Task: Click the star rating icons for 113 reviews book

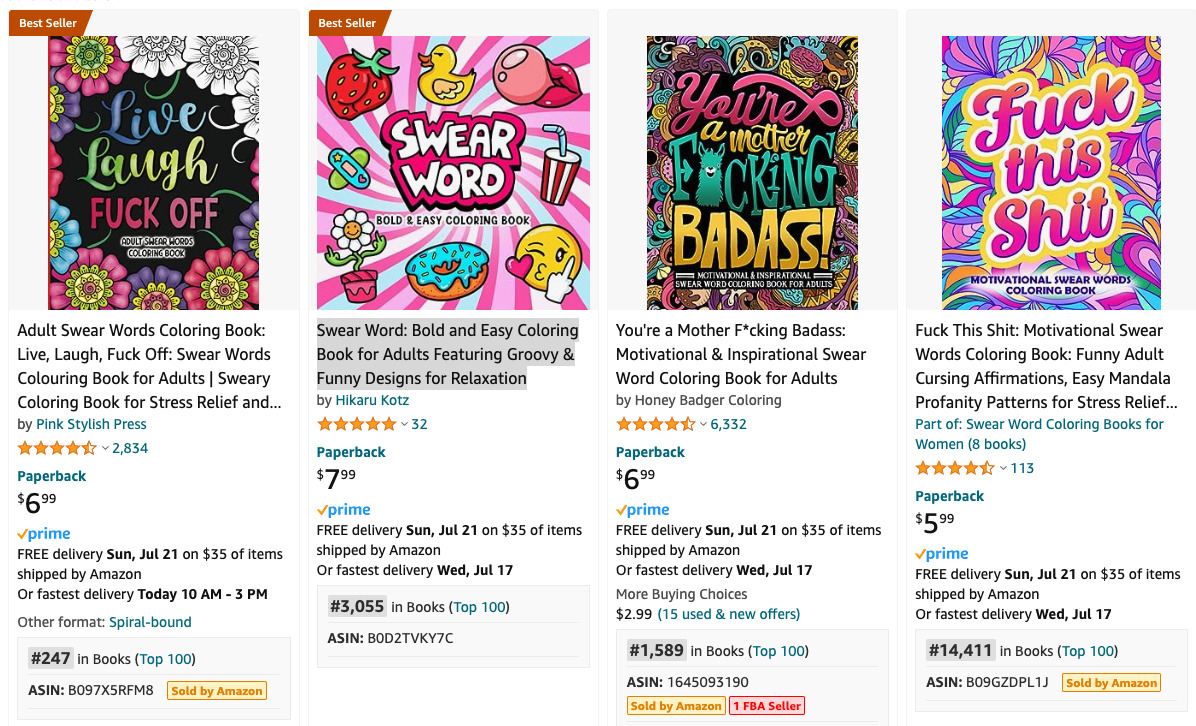Action: [955, 468]
